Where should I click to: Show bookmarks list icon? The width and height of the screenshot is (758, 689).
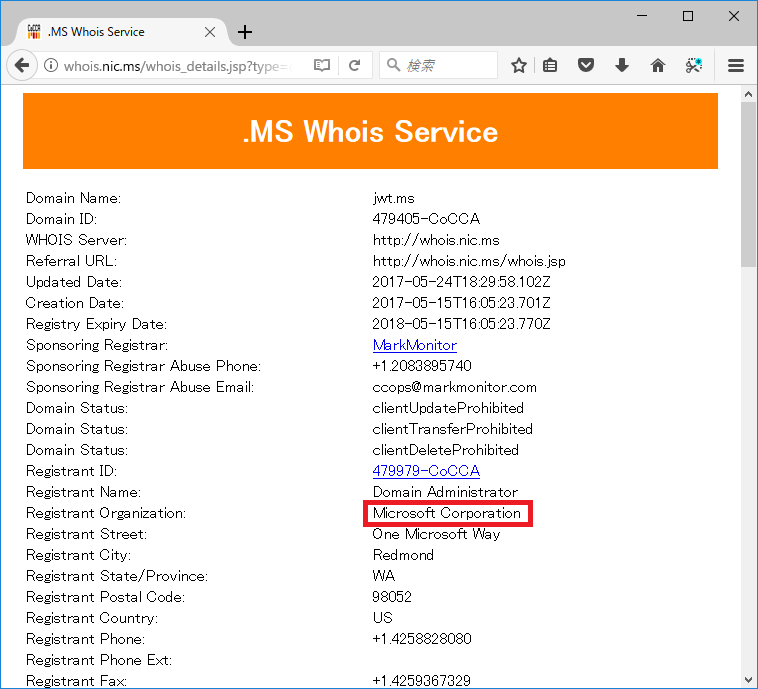click(550, 65)
